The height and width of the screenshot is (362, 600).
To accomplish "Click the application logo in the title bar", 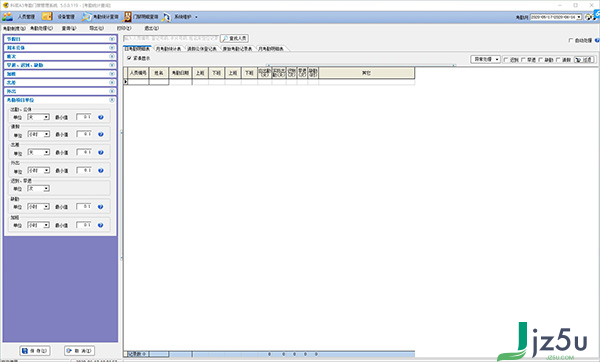I will [x=5, y=5].
